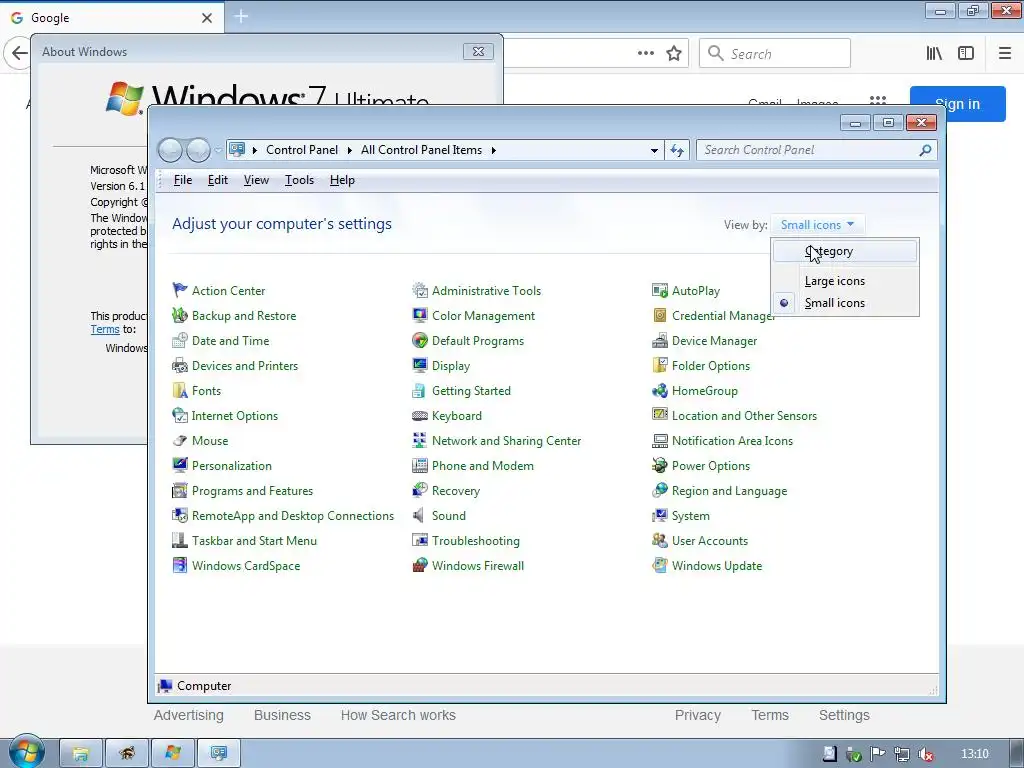Open Windows Update icon

pyautogui.click(x=660, y=566)
